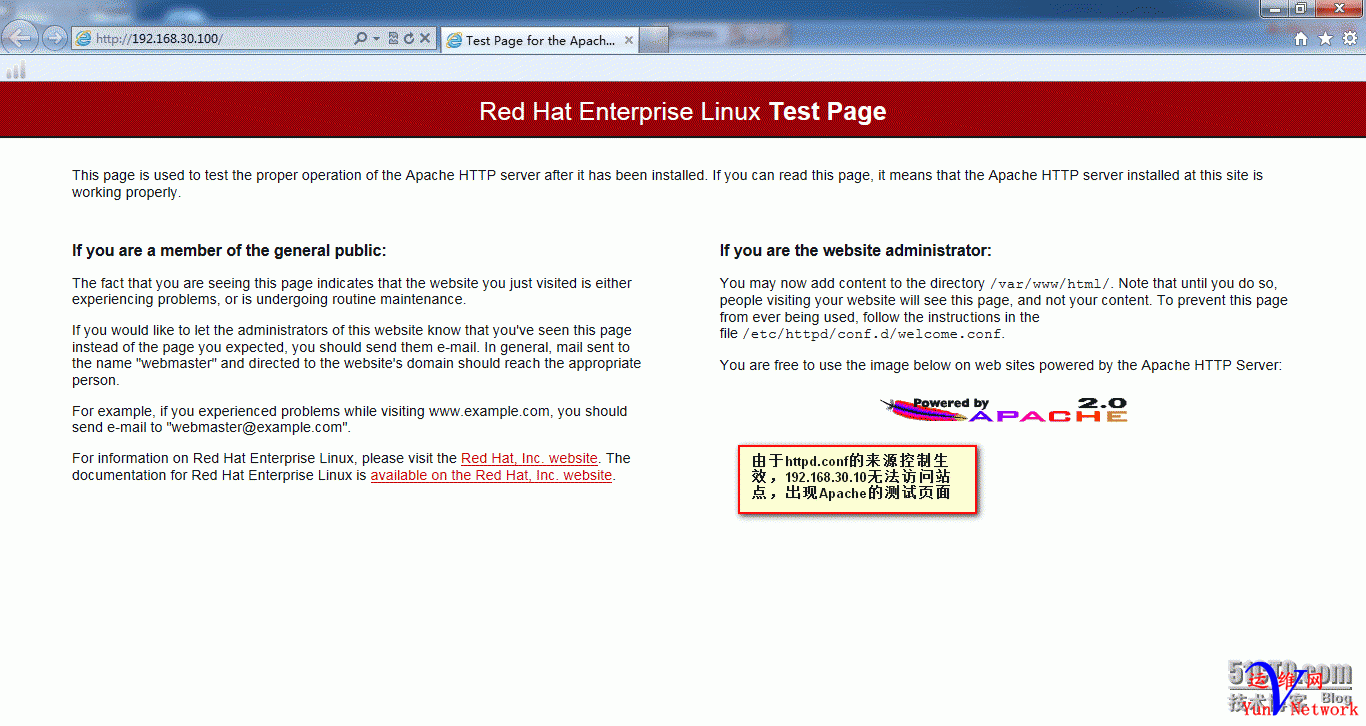Click the magnifier search icon in the address bar
Viewport: 1366px width, 726px height.
point(361,39)
